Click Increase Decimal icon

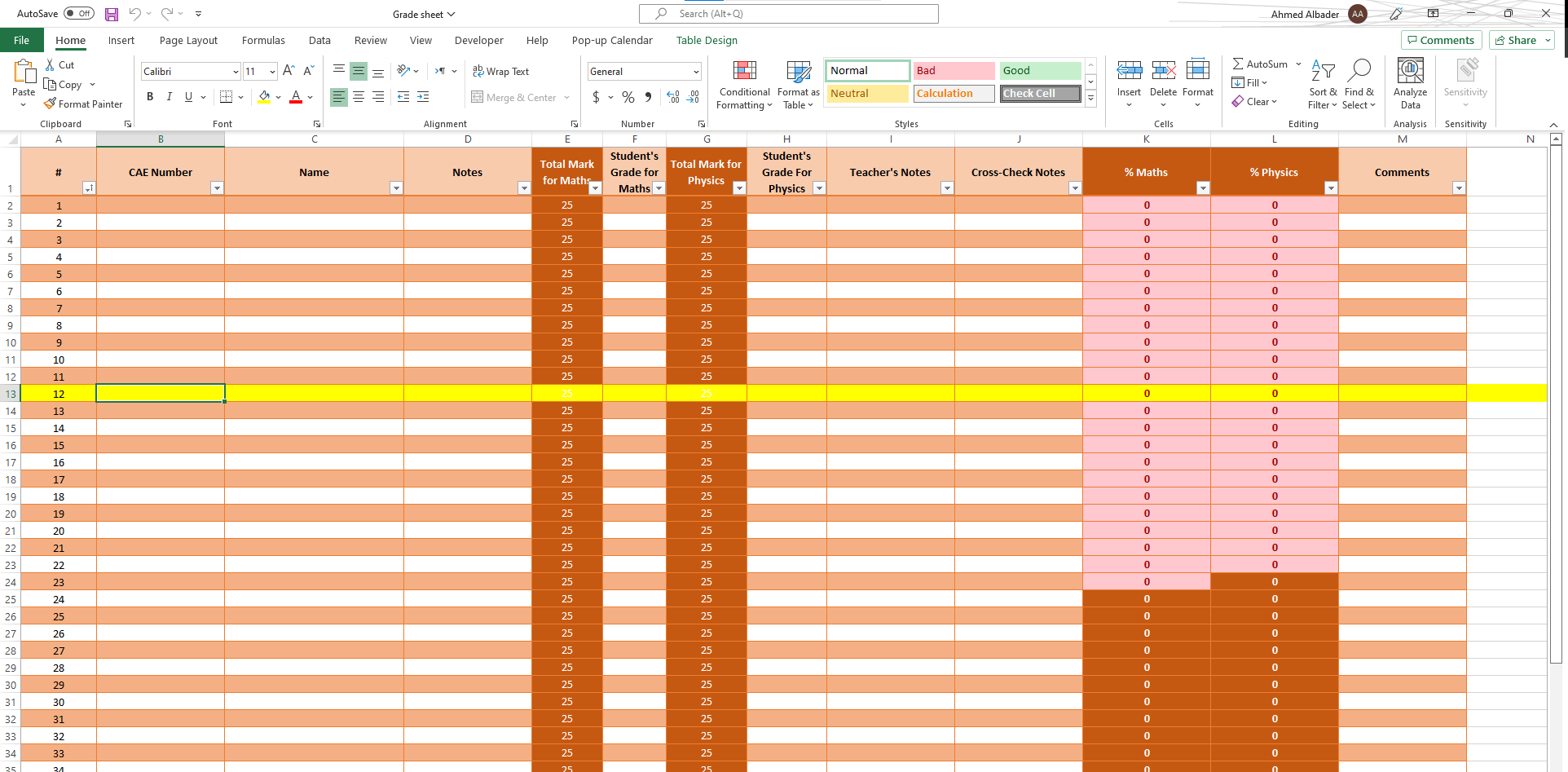pos(673,97)
